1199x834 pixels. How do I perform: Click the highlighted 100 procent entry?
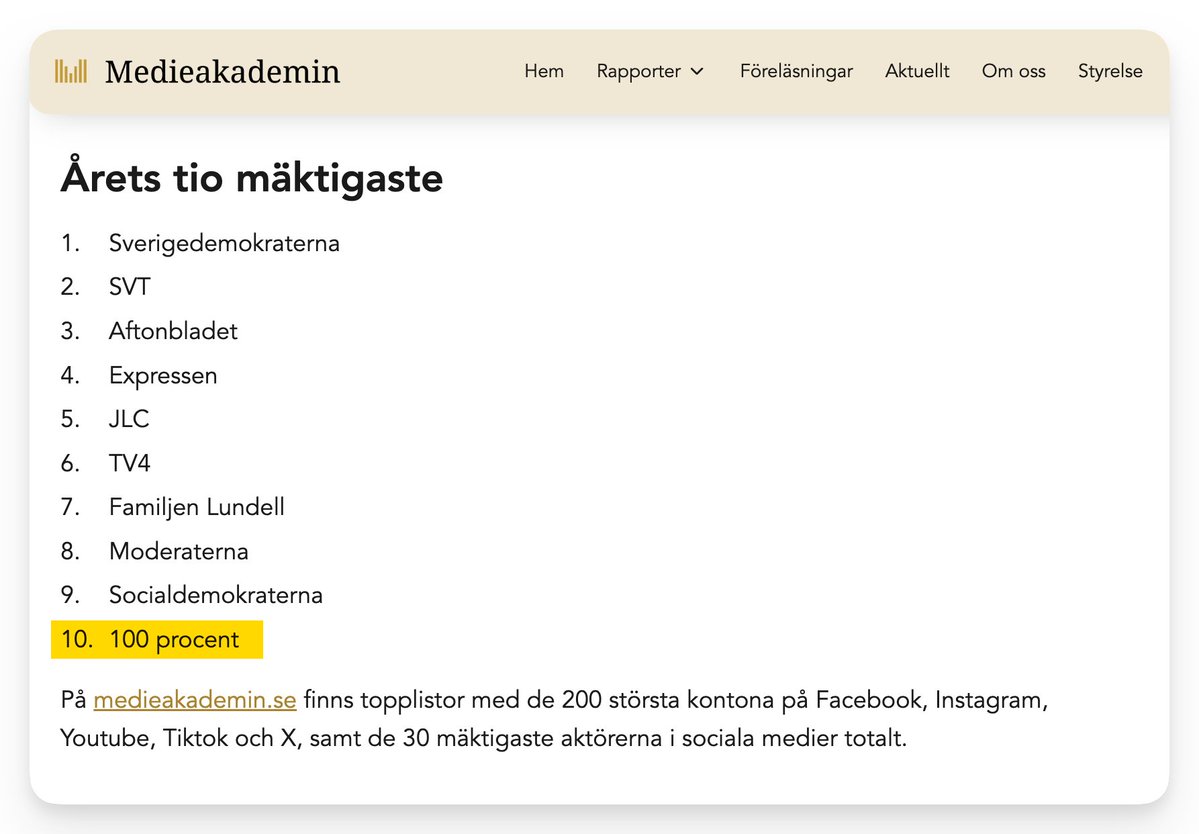(x=157, y=639)
